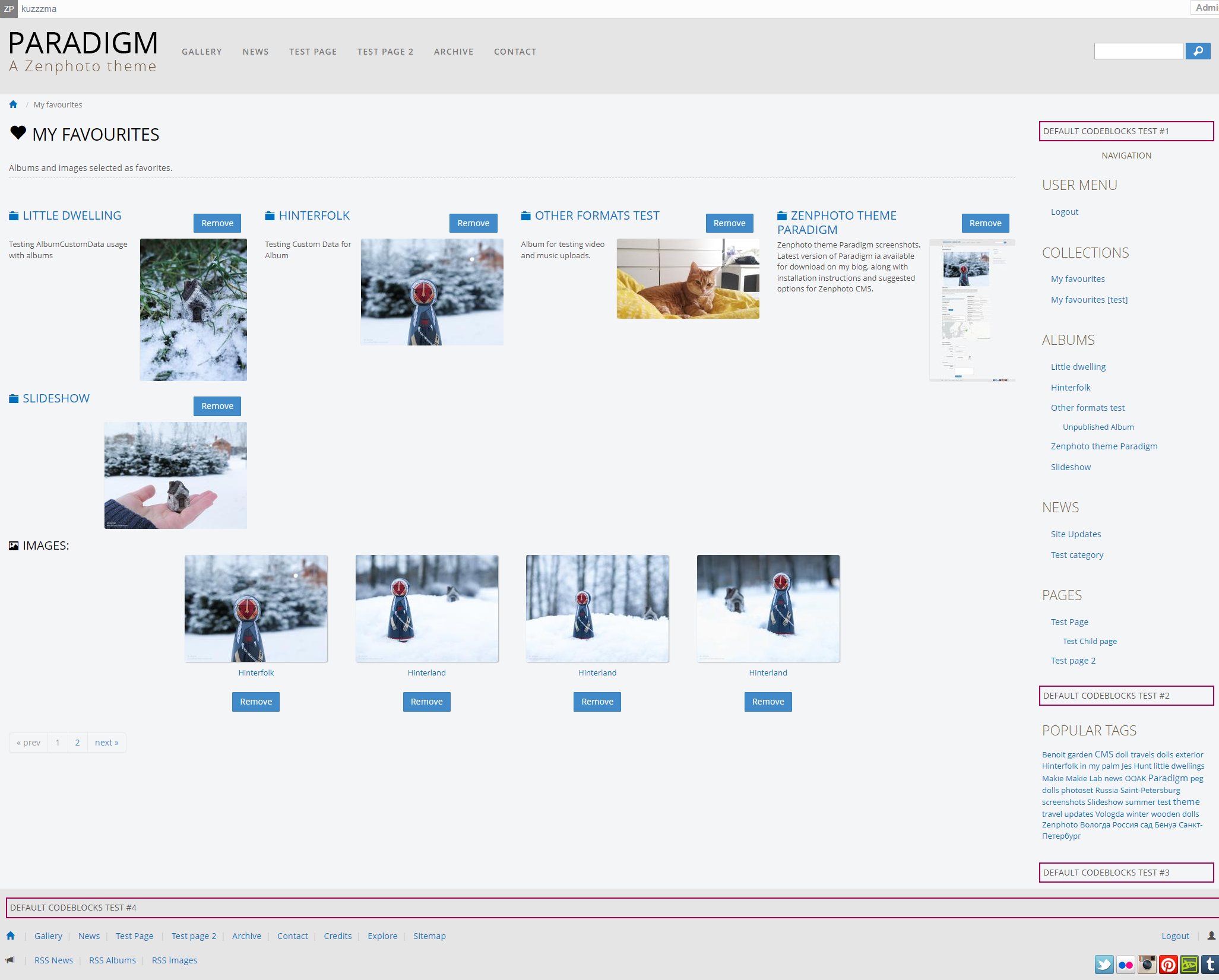Click the user profile icon in footer
This screenshot has height=980, width=1219.
(1211, 935)
